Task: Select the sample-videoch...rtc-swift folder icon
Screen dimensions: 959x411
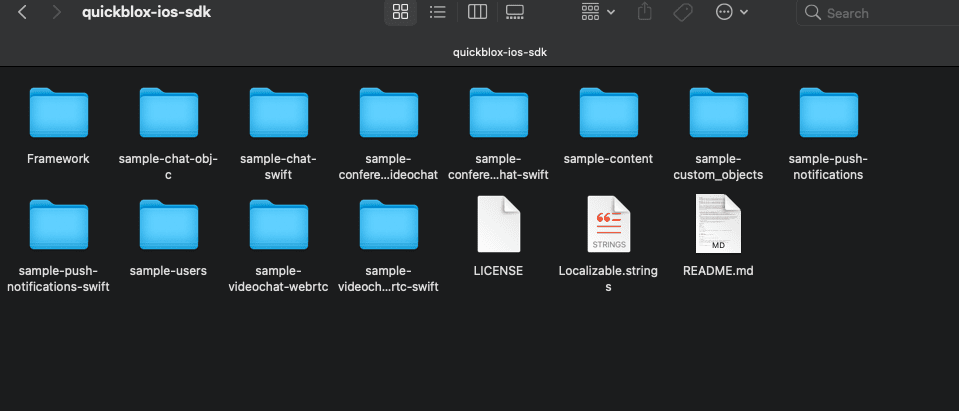Action: tap(389, 225)
